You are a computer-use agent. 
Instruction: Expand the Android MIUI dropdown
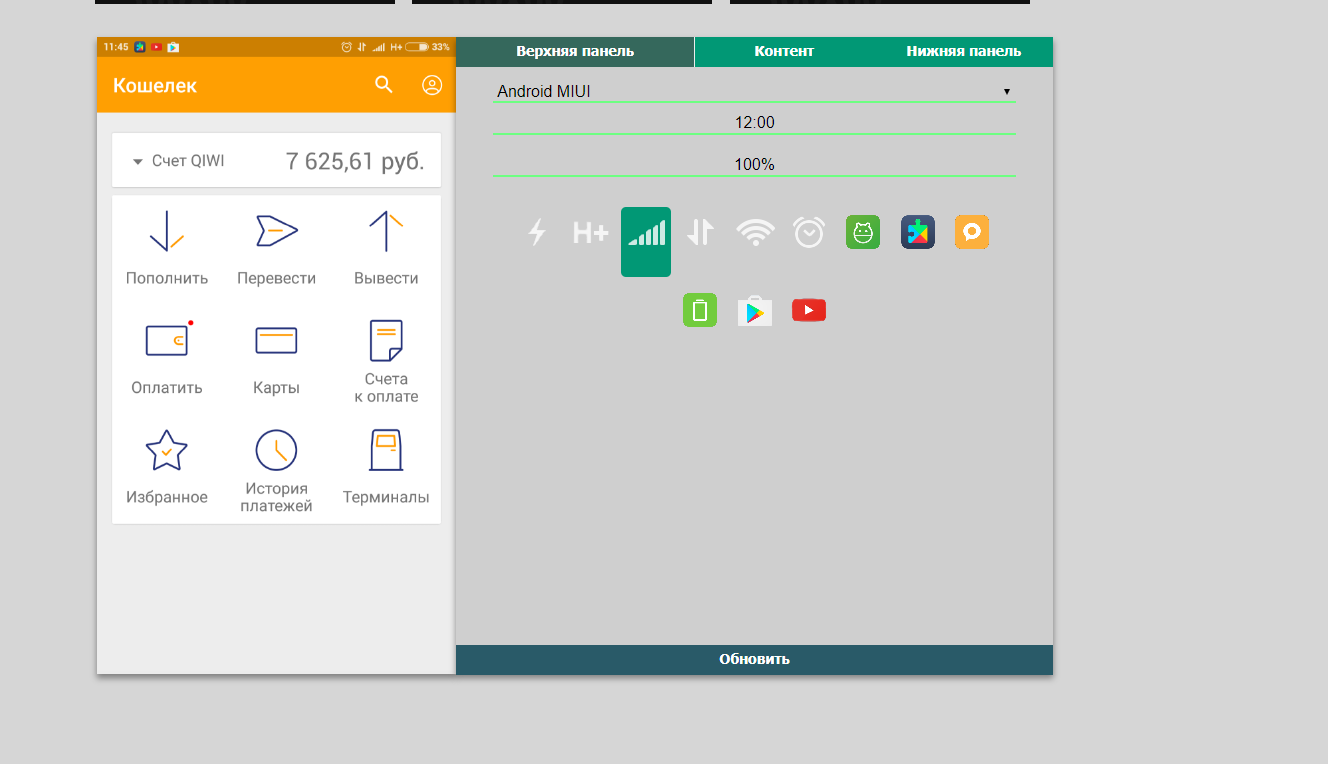[x=754, y=91]
